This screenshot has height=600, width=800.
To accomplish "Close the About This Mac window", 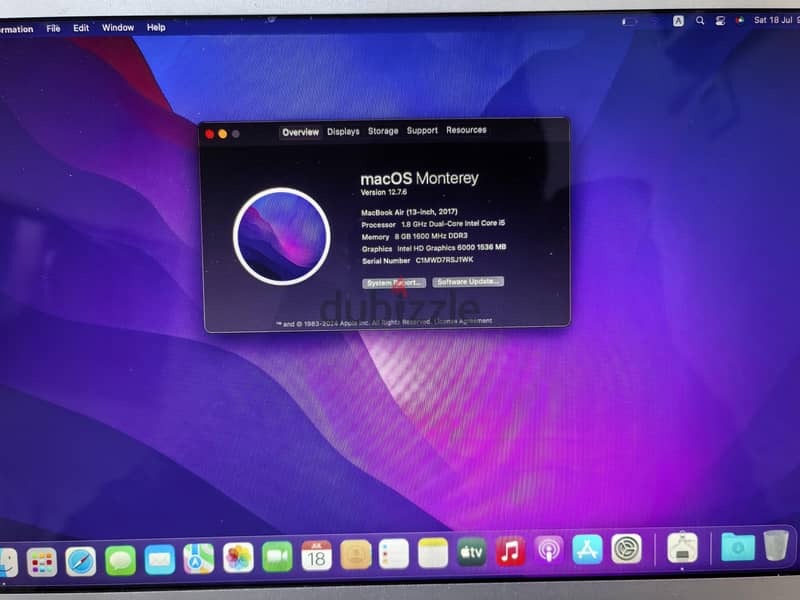I will click(210, 134).
